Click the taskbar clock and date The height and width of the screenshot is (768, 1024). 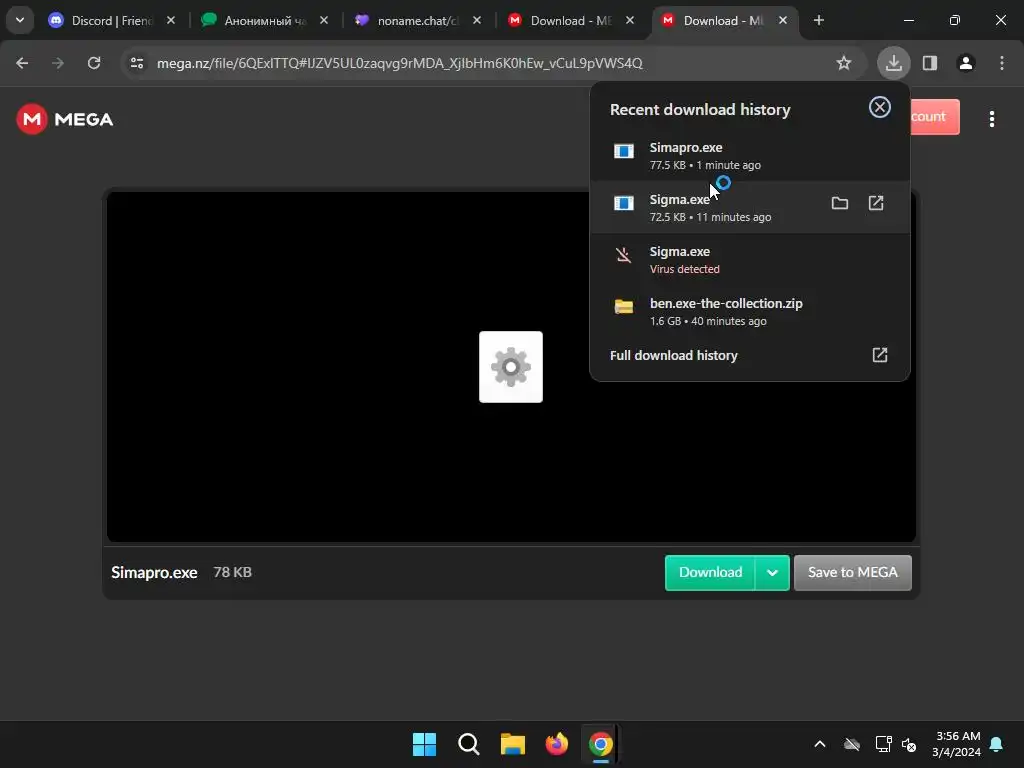956,744
